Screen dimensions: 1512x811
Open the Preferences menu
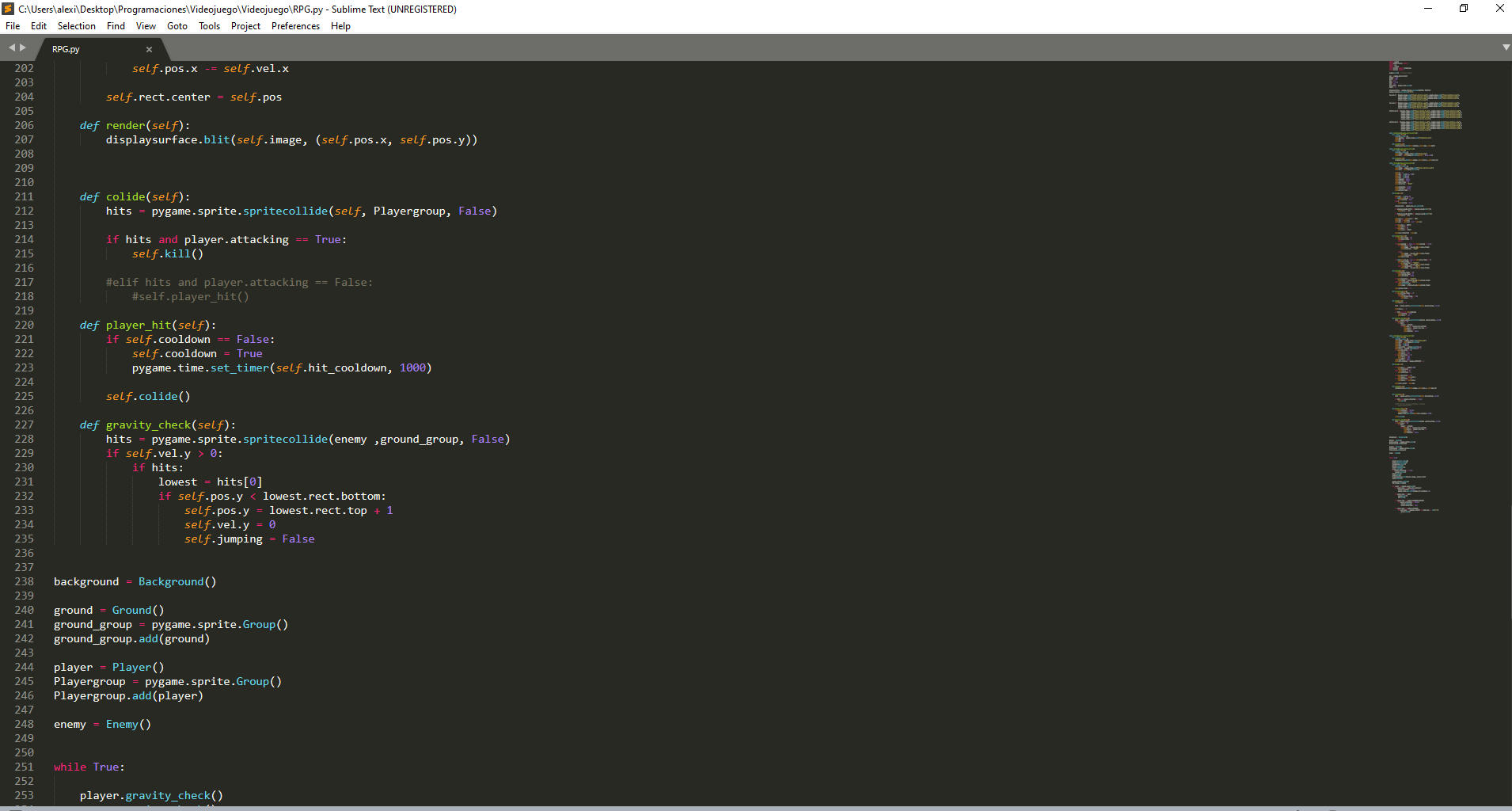pyautogui.click(x=294, y=25)
